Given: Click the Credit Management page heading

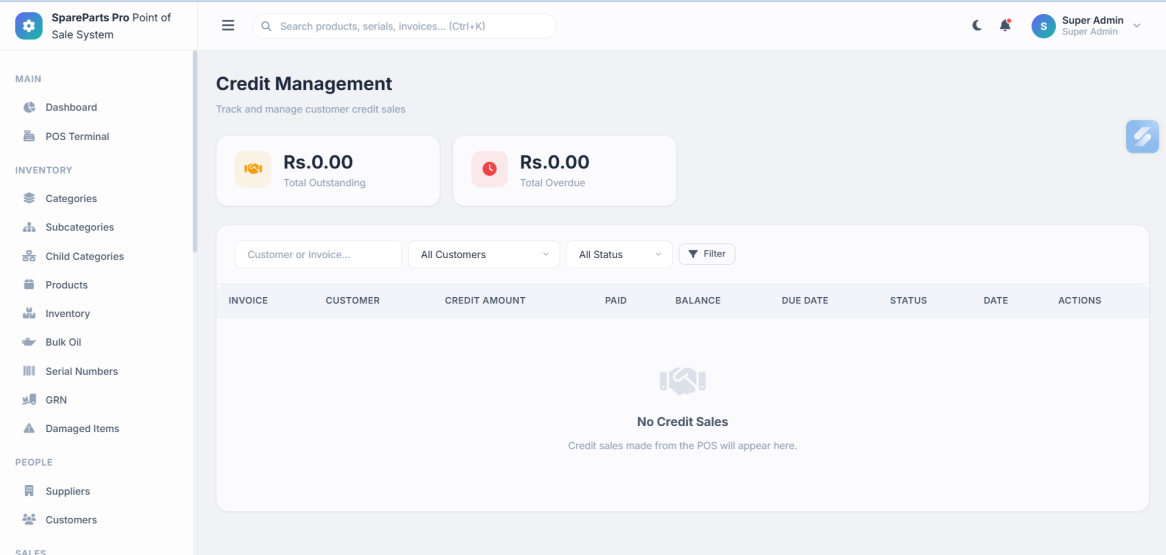Looking at the screenshot, I should 303,83.
